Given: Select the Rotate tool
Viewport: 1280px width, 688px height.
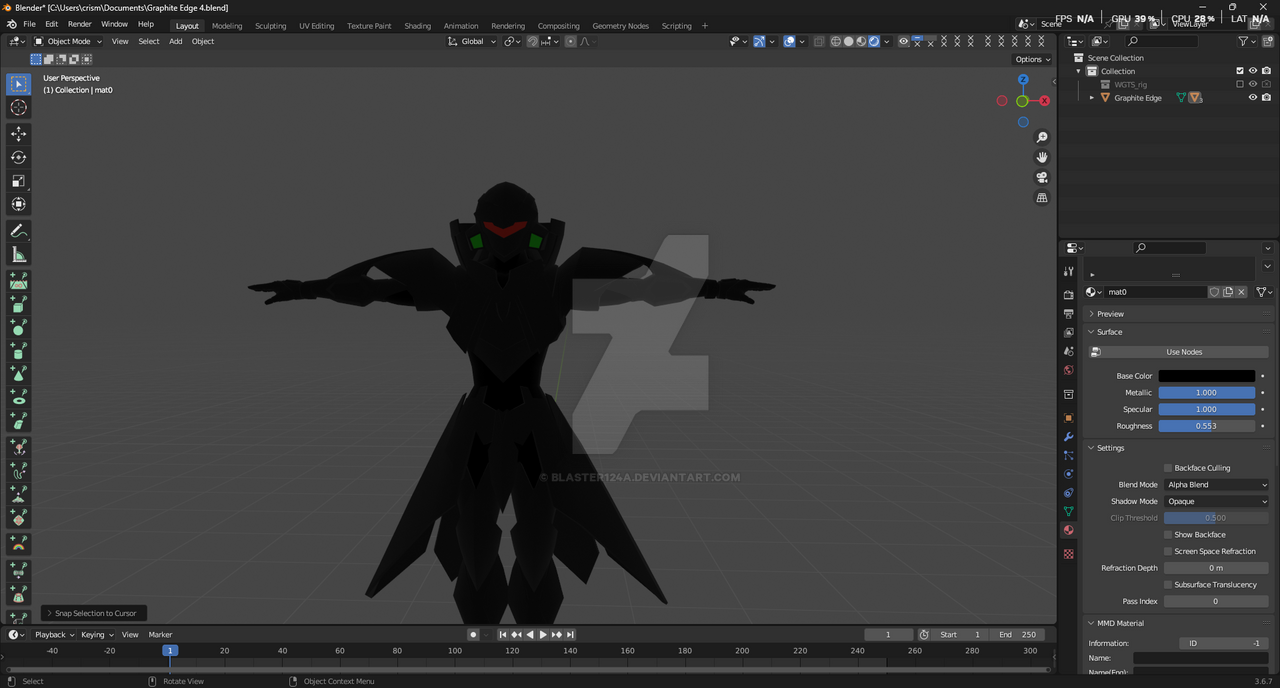Looking at the screenshot, I should pyautogui.click(x=18, y=157).
